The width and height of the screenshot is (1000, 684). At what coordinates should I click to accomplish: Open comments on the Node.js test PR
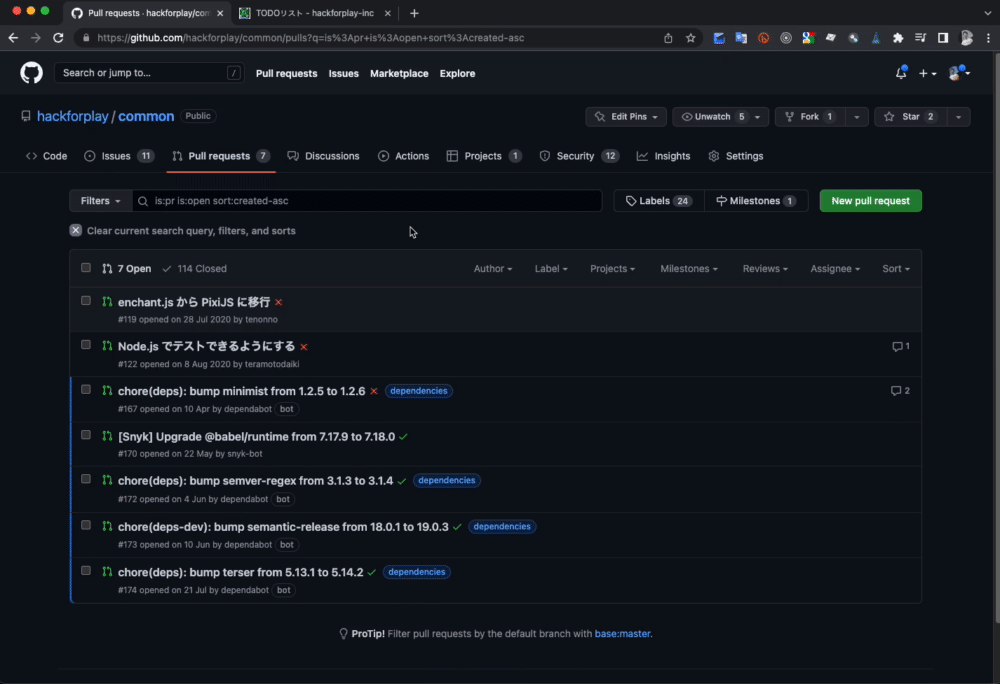click(899, 345)
